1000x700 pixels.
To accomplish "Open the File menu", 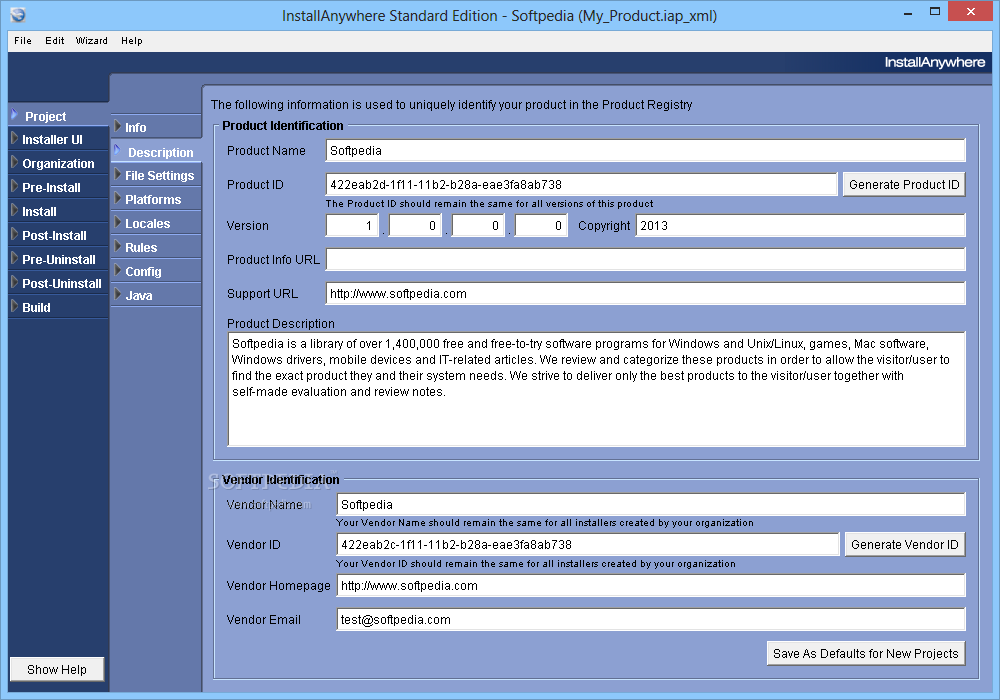I will click(x=23, y=41).
